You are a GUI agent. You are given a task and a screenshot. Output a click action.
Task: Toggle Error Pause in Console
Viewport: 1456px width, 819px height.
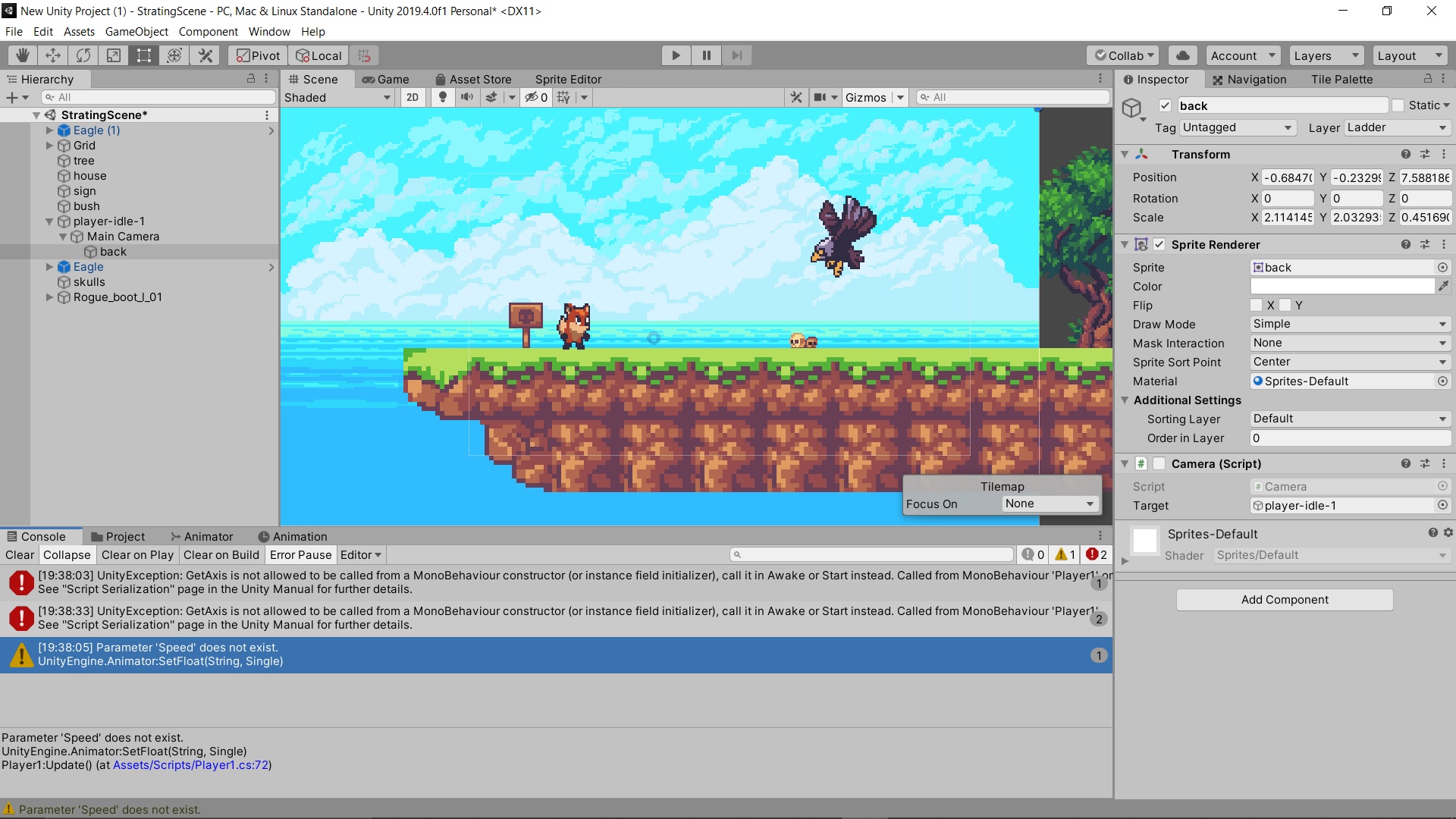301,554
